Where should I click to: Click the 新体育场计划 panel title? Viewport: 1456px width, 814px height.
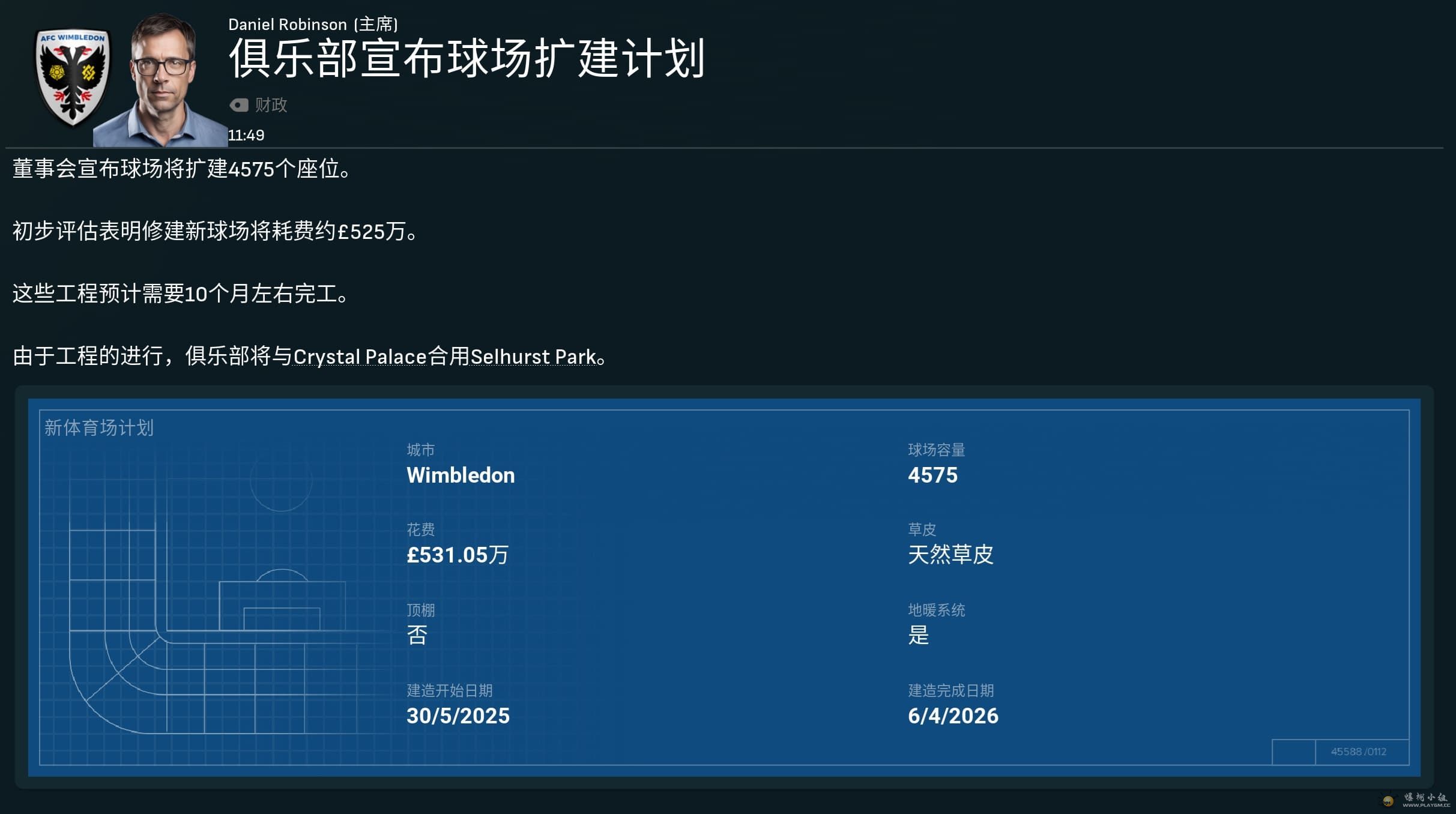[99, 428]
